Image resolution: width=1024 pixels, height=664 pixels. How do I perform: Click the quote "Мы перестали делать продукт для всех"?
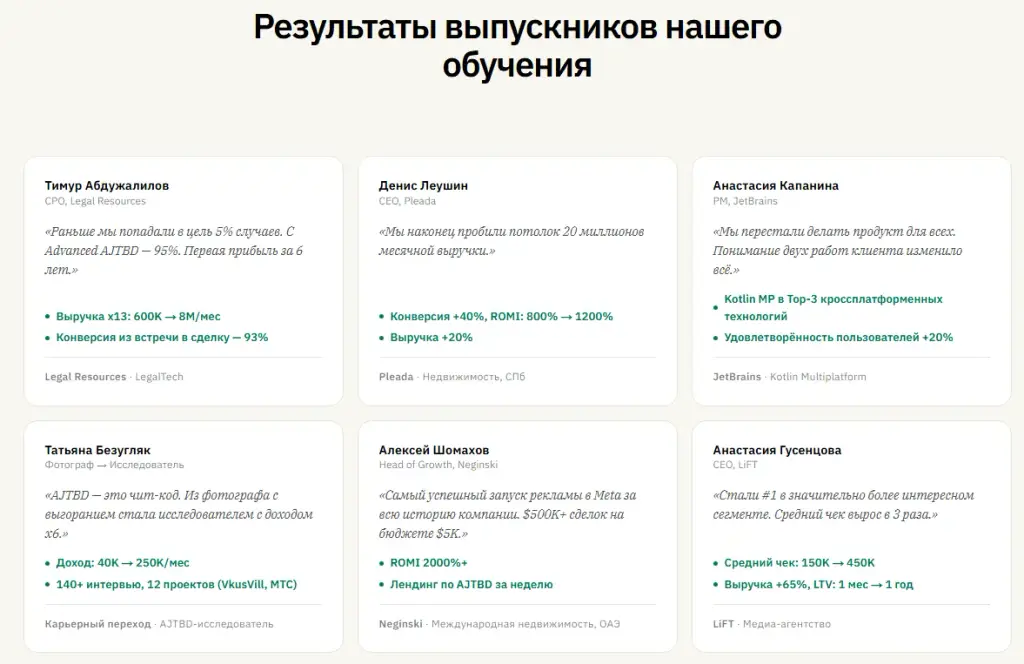pyautogui.click(x=837, y=251)
